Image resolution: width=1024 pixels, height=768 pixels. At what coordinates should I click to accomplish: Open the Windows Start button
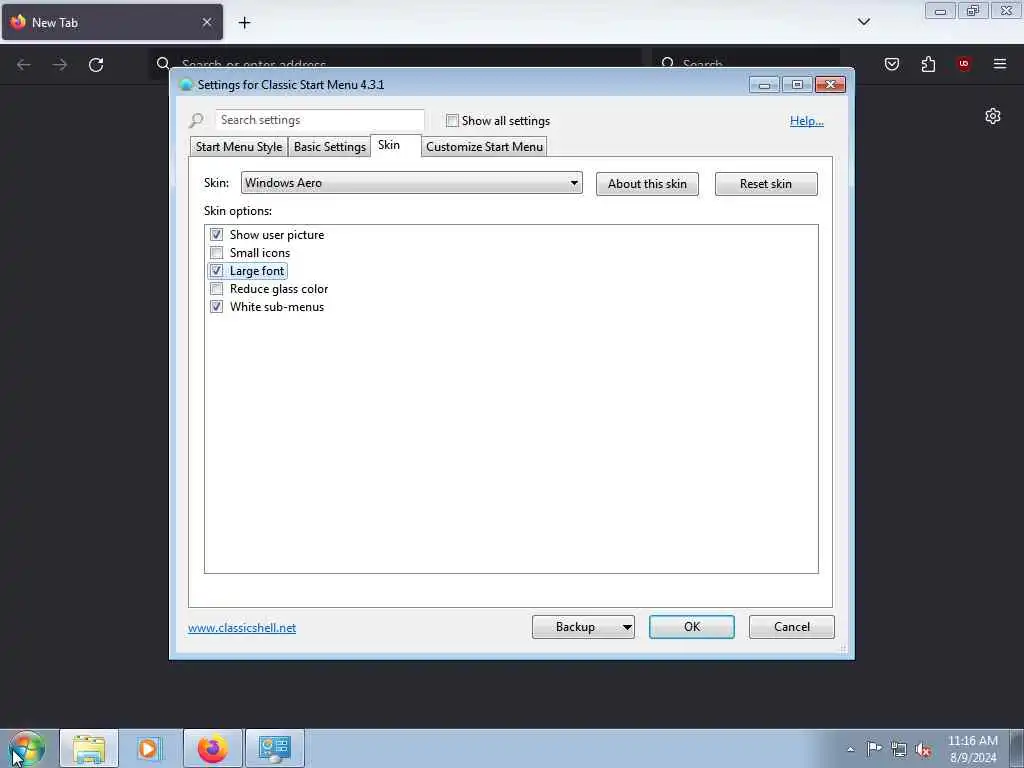[27, 749]
